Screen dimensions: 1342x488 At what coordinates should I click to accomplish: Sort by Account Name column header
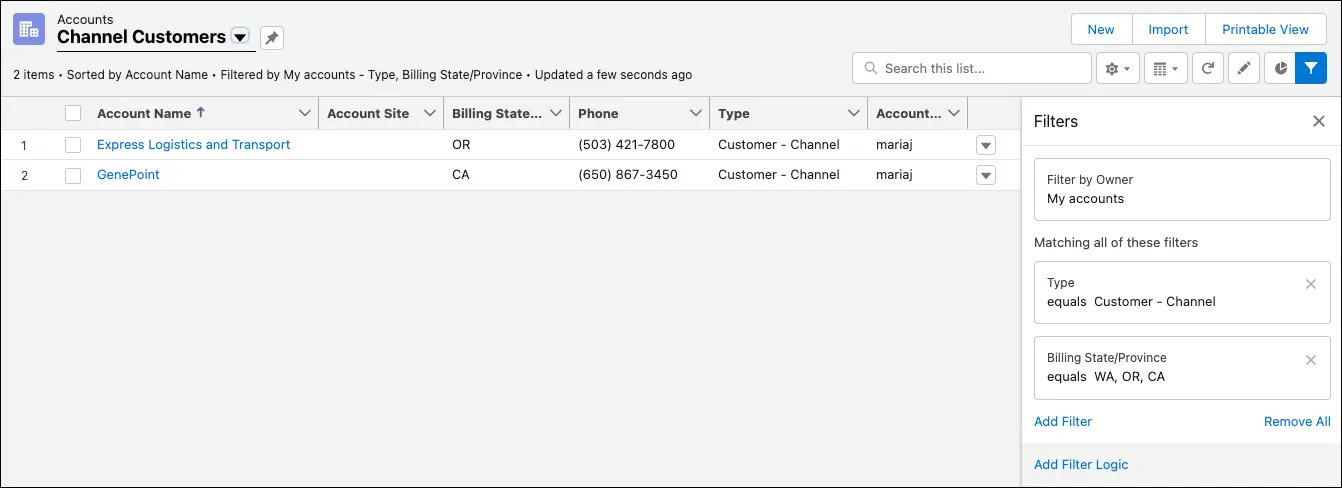[144, 113]
